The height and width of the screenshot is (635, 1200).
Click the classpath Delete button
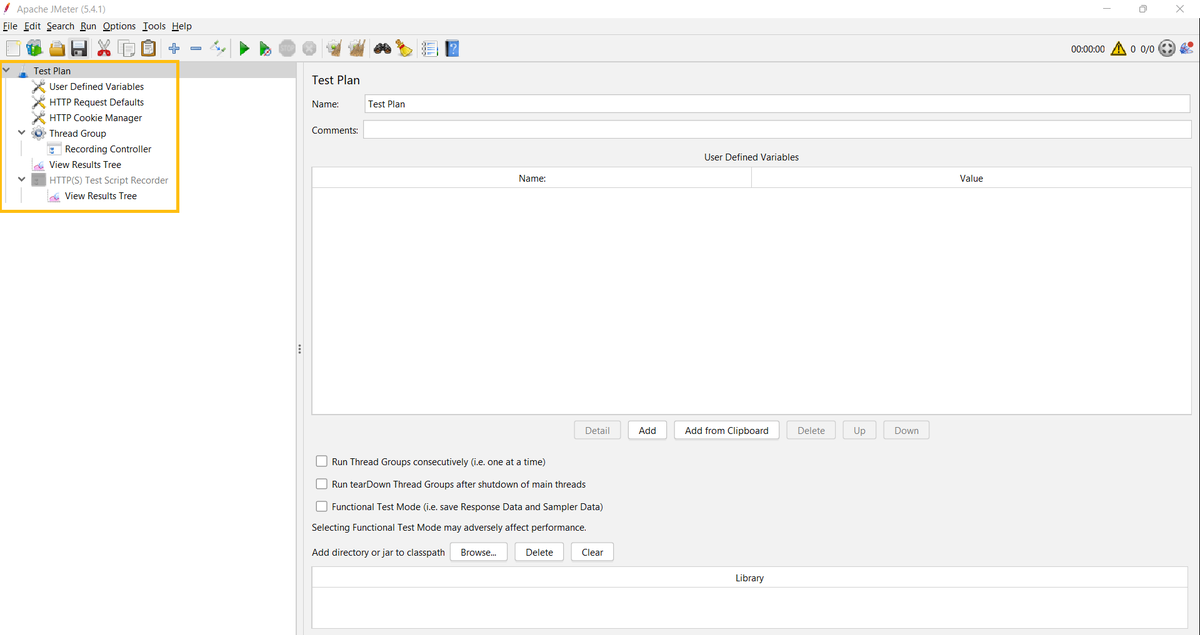click(539, 552)
